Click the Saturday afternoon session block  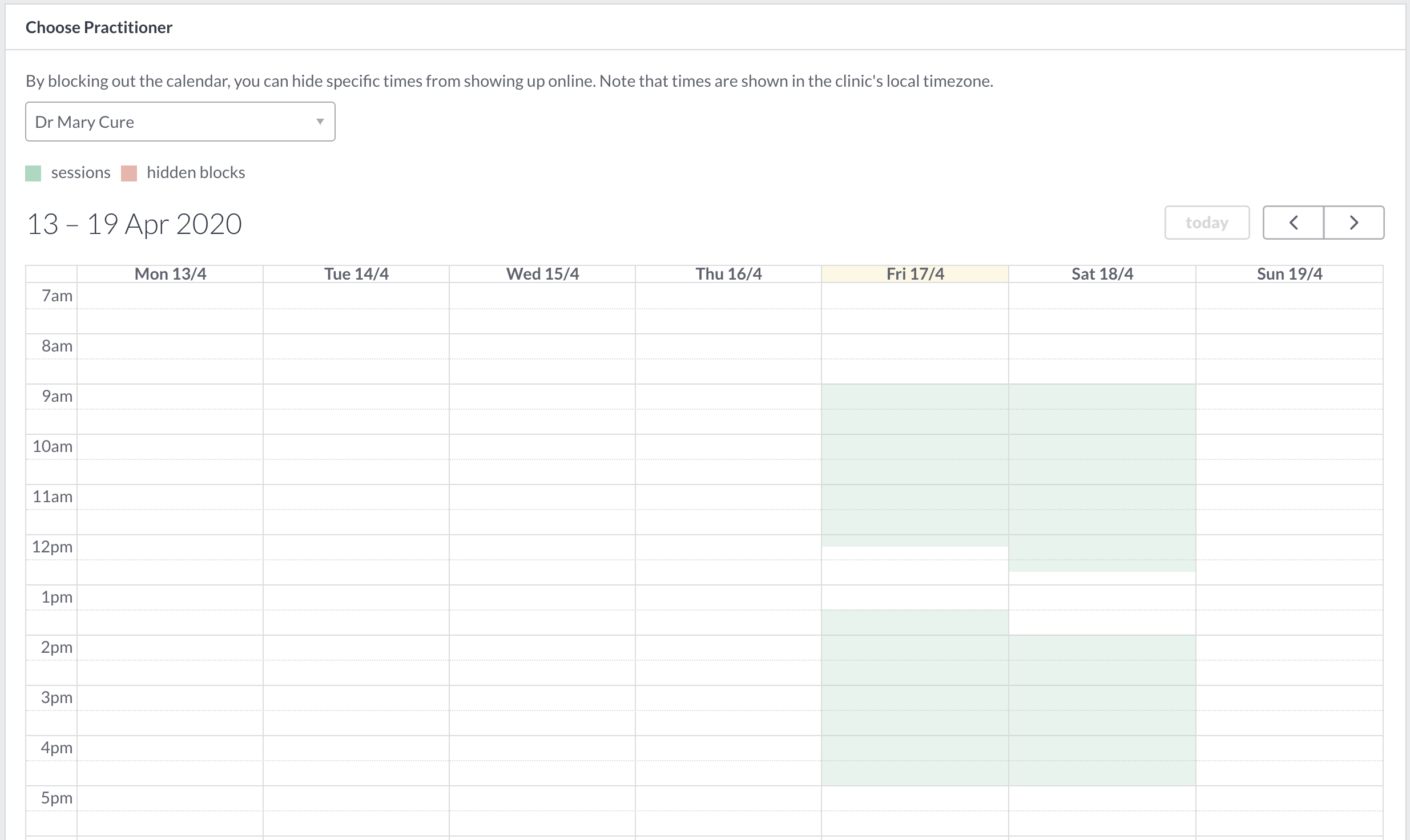pyautogui.click(x=1102, y=710)
